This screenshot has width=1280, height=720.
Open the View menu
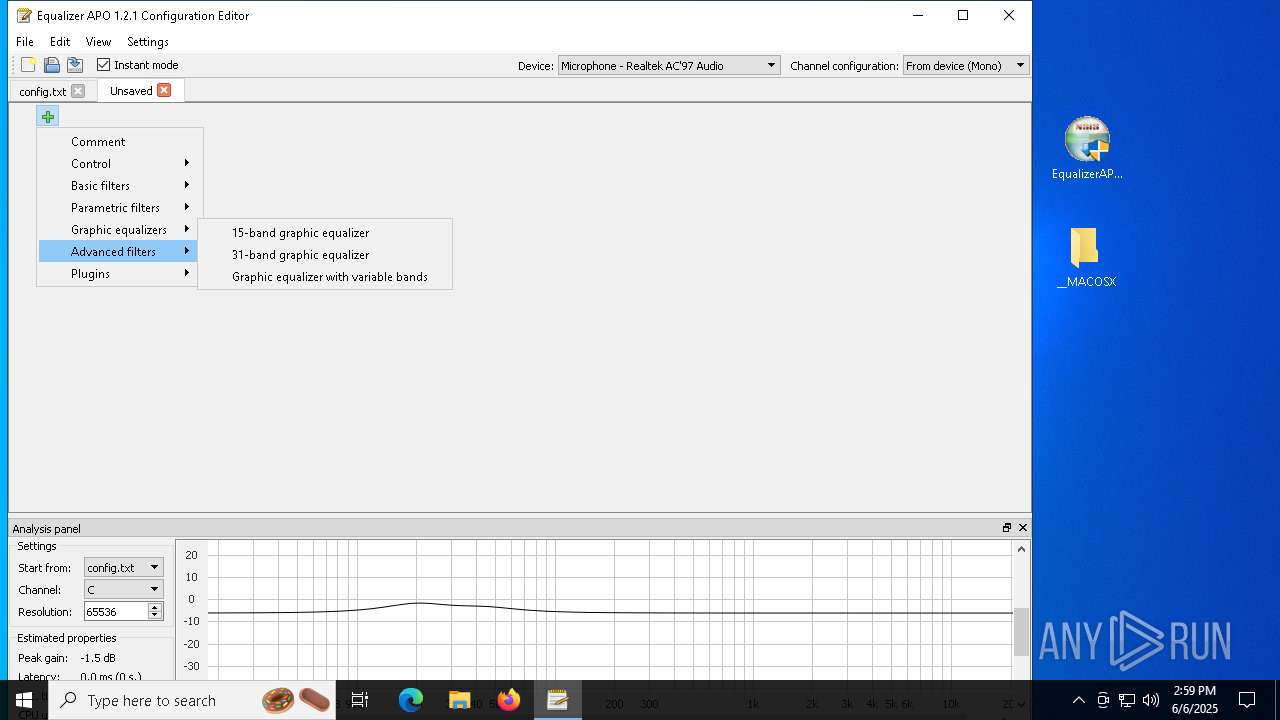98,42
